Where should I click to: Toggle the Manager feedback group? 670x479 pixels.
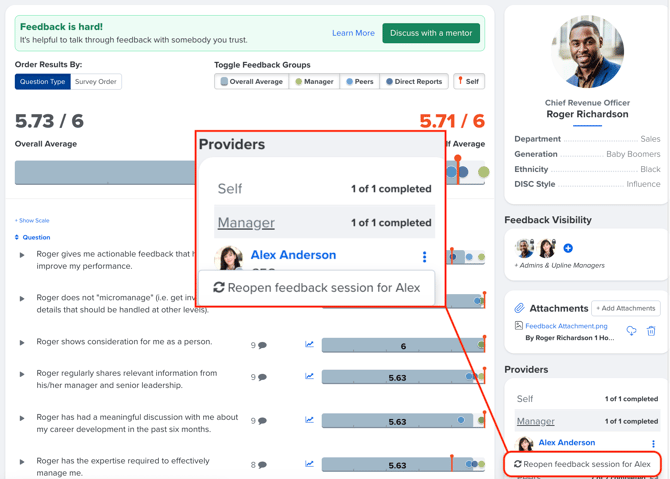314,82
